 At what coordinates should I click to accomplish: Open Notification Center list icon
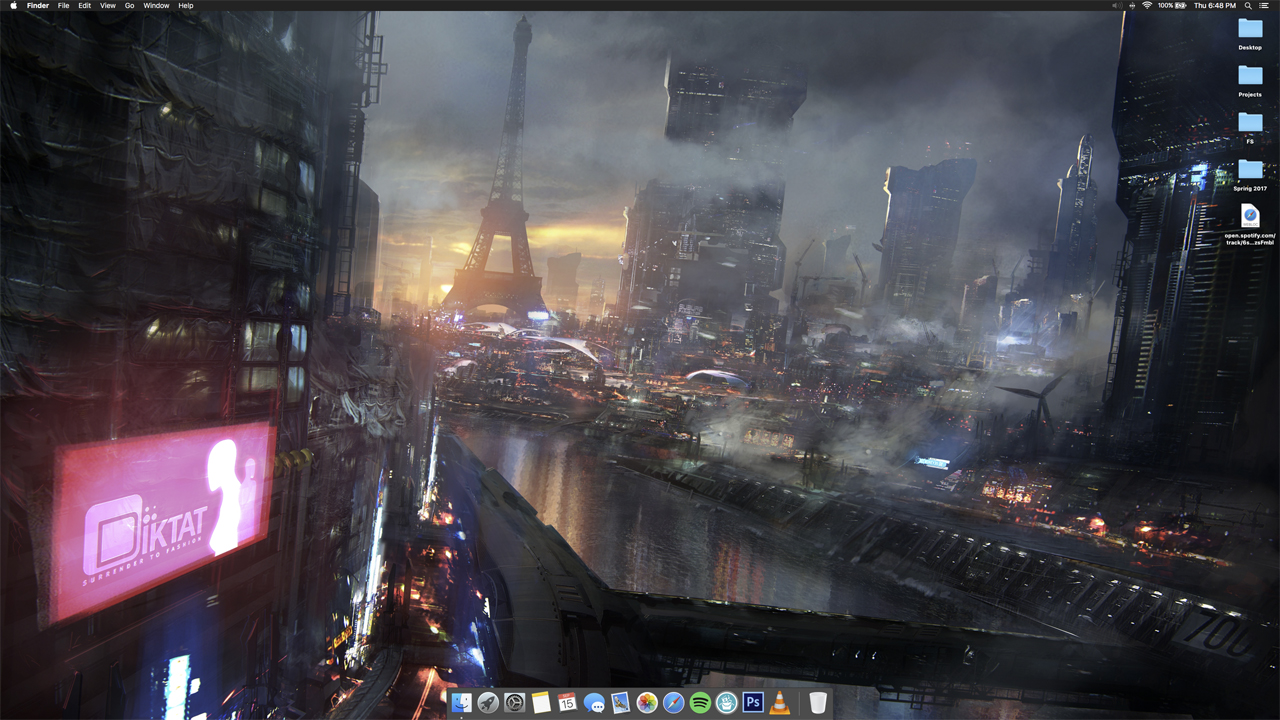pyautogui.click(x=1264, y=5)
